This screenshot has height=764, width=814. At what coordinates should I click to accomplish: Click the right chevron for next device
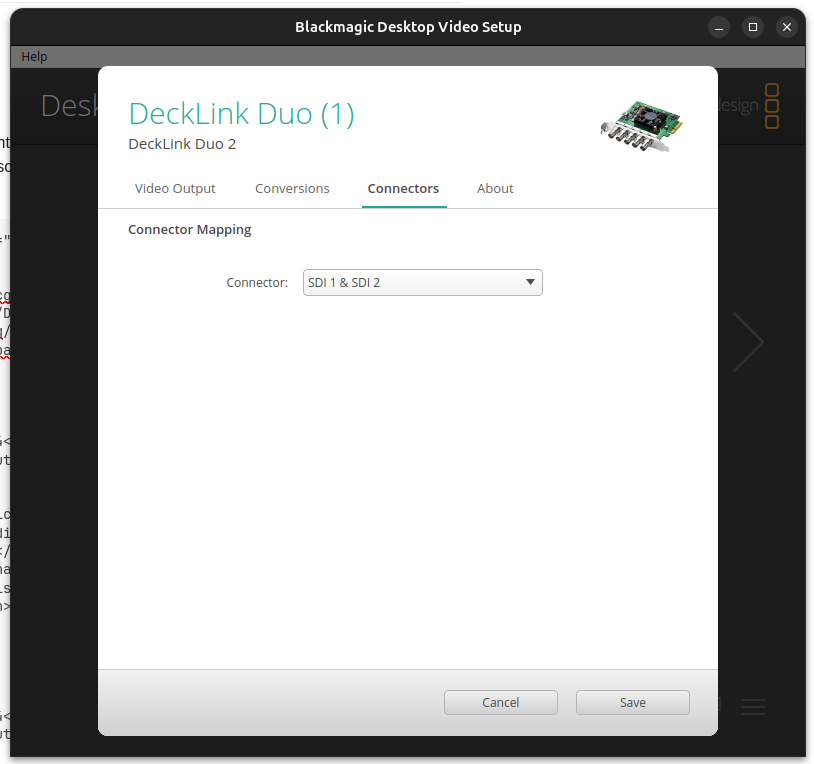pyautogui.click(x=748, y=342)
